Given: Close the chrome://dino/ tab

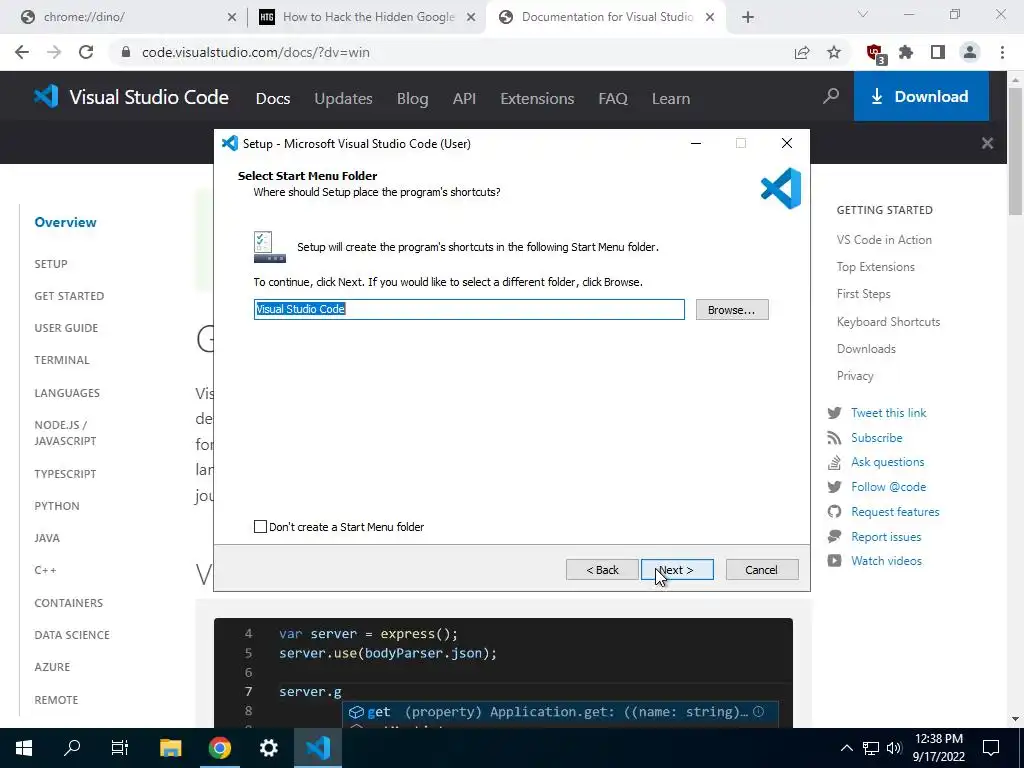Looking at the screenshot, I should (x=232, y=18).
